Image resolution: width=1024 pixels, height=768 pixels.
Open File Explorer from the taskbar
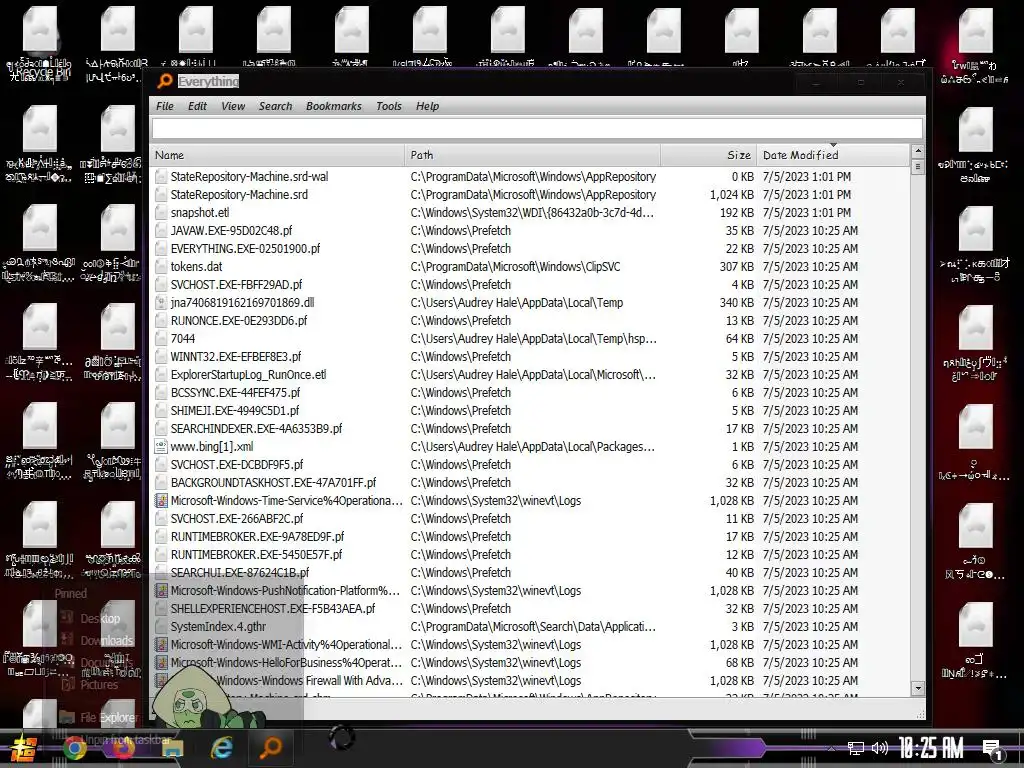click(x=172, y=750)
